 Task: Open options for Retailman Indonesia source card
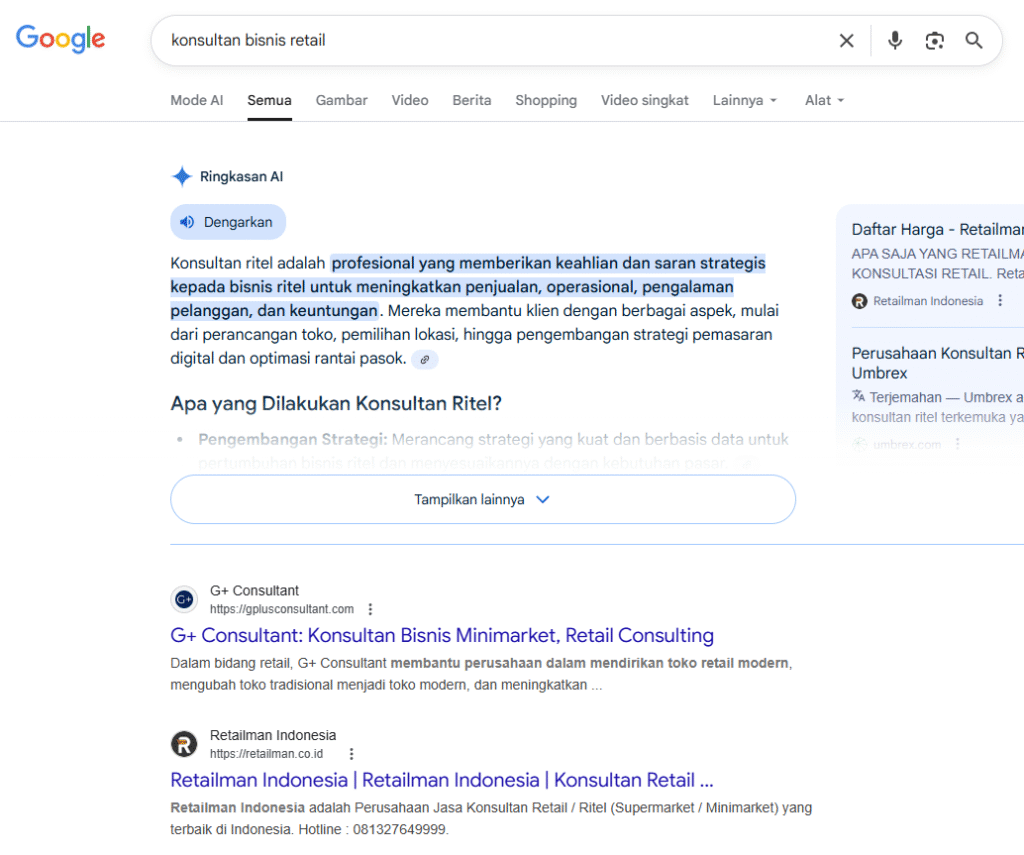pyautogui.click(x=1000, y=301)
